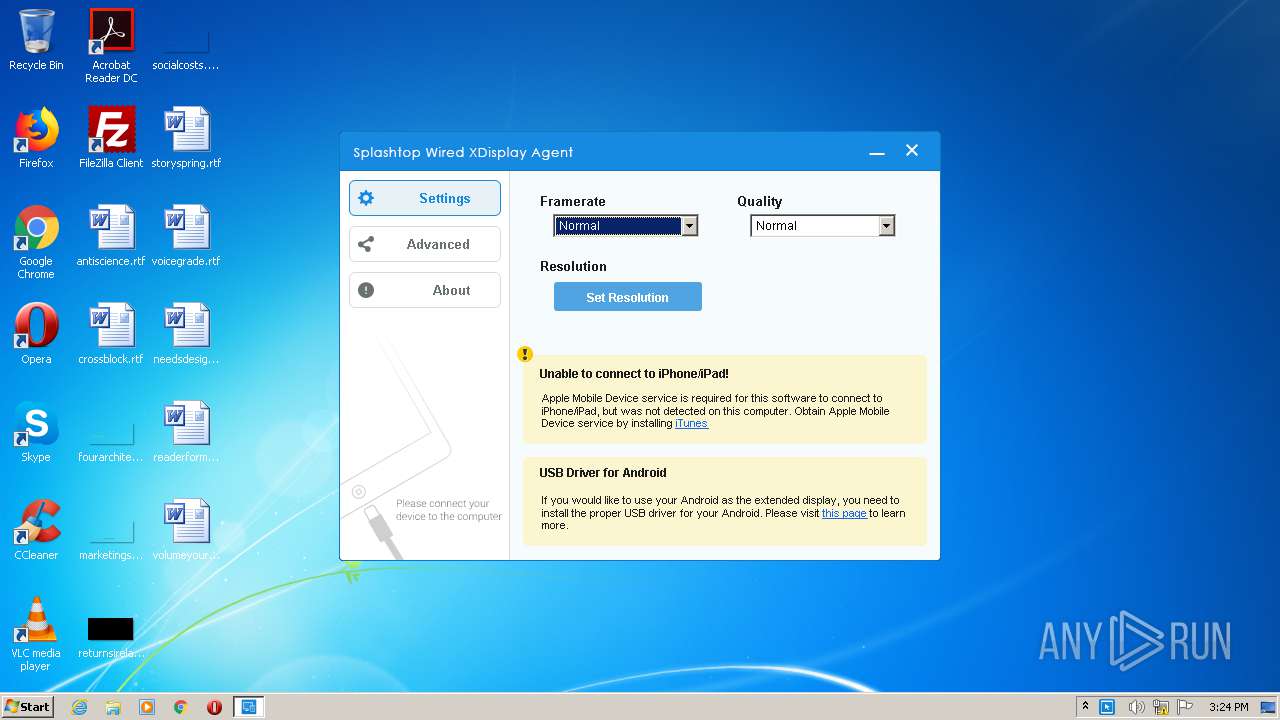Open Windows Media Player from taskbar
Image resolution: width=1280 pixels, height=720 pixels.
(147, 707)
